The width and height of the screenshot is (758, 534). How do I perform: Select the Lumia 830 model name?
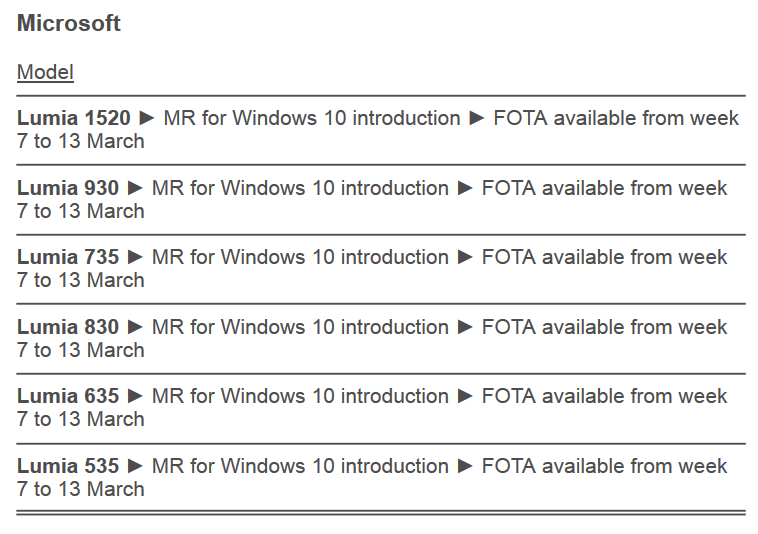pos(67,327)
